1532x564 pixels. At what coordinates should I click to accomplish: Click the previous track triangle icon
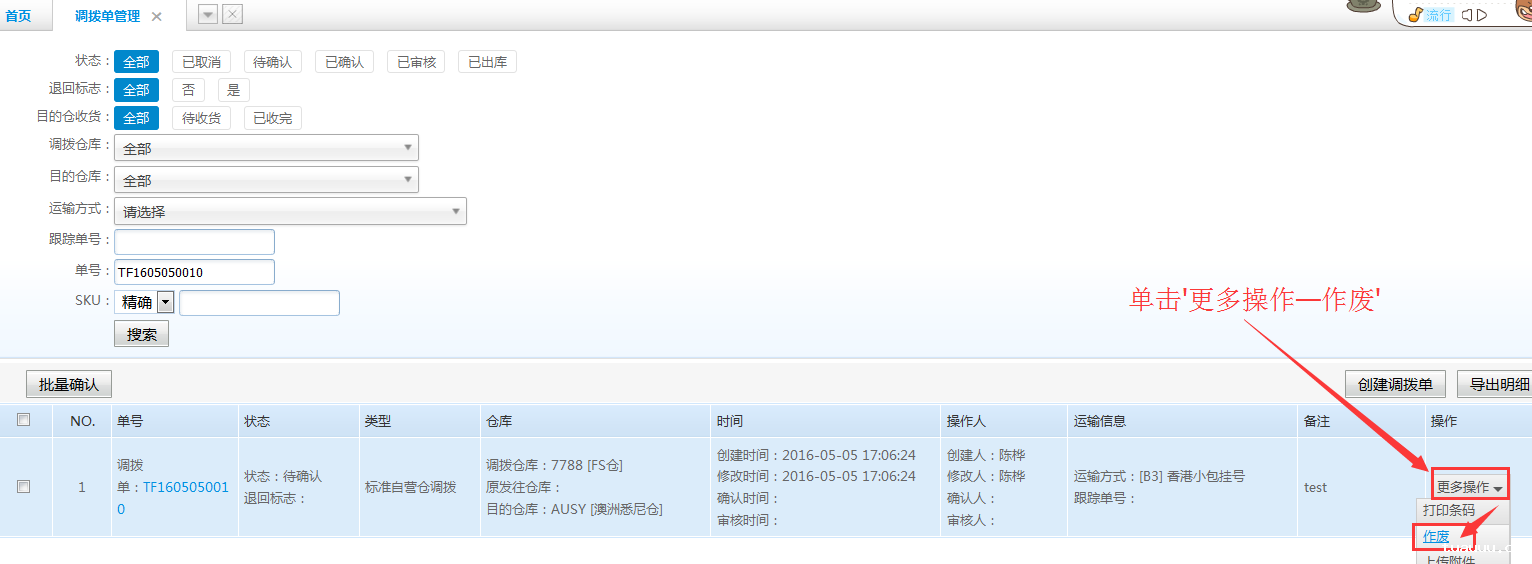click(x=1467, y=15)
